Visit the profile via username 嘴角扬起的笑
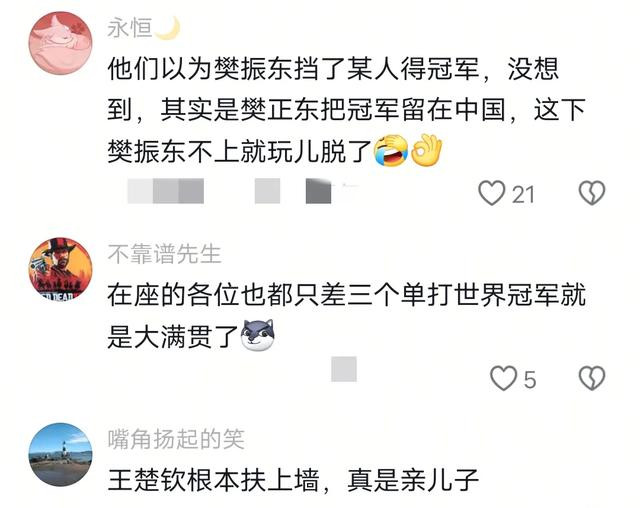640x508 pixels. coord(176,439)
